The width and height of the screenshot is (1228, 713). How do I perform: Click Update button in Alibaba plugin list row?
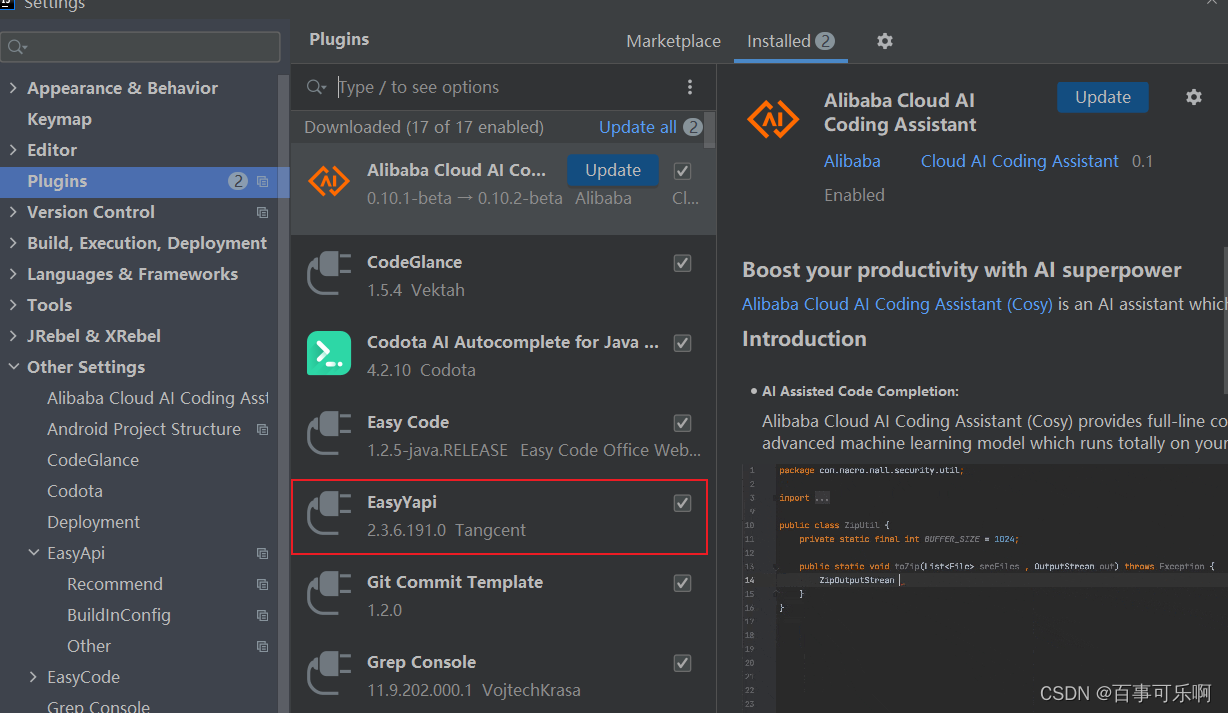click(x=613, y=170)
